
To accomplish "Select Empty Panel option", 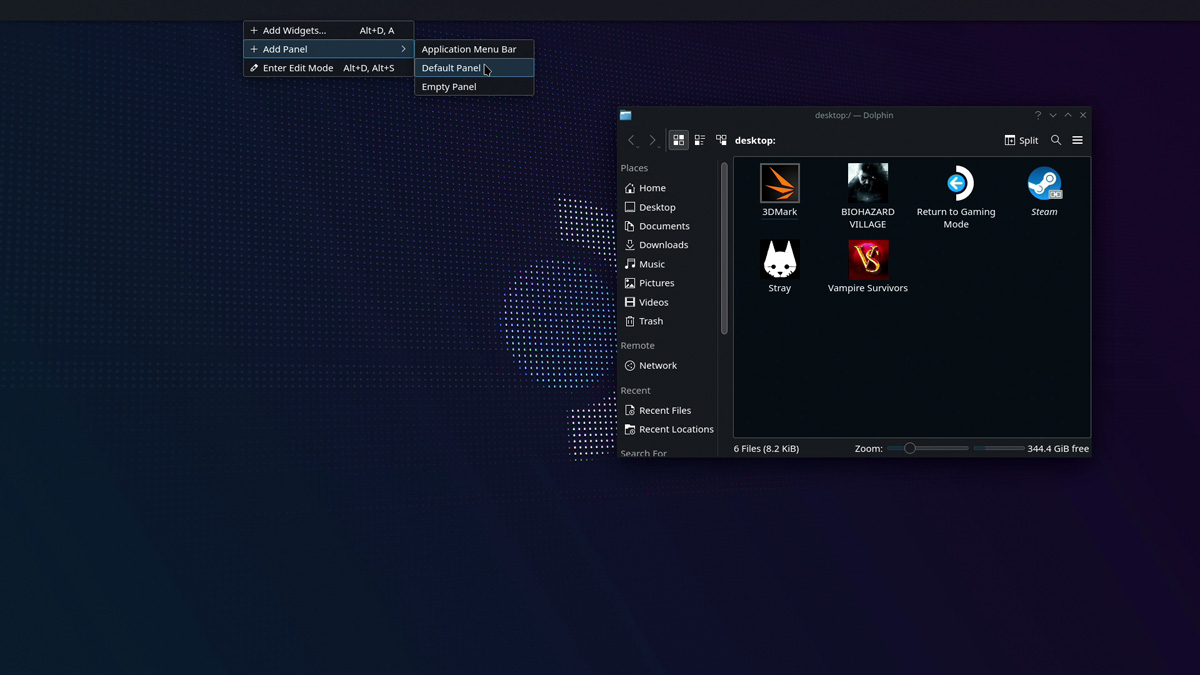I will click(474, 87).
